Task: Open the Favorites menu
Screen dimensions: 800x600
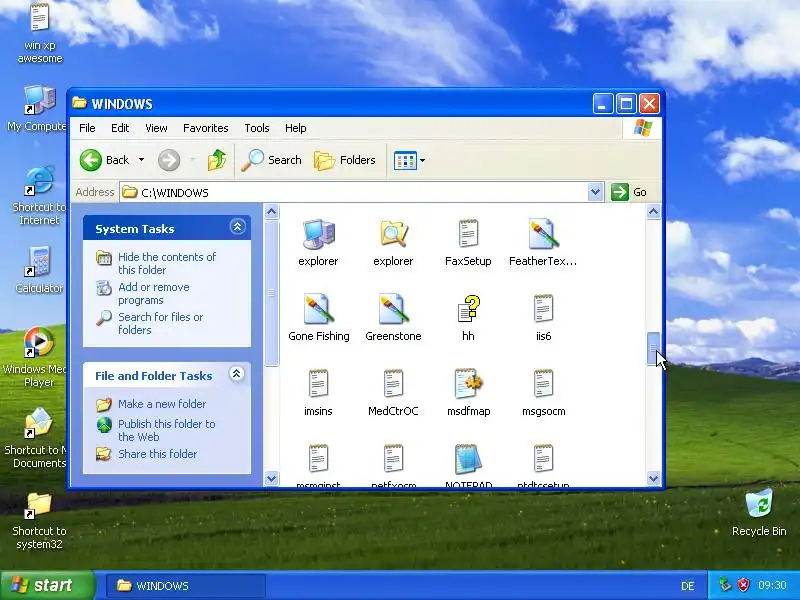Action: point(206,128)
